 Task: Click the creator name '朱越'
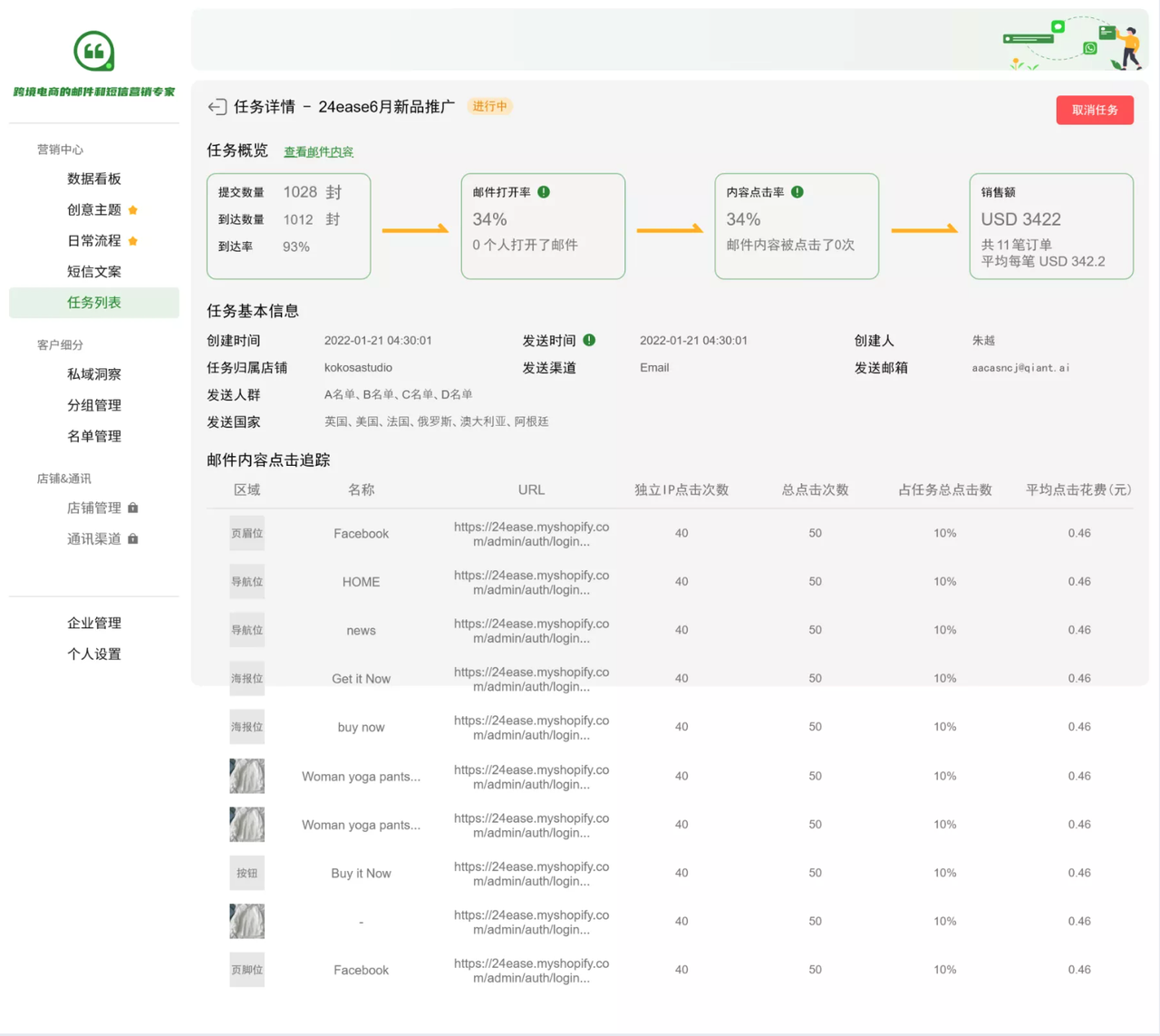click(983, 341)
